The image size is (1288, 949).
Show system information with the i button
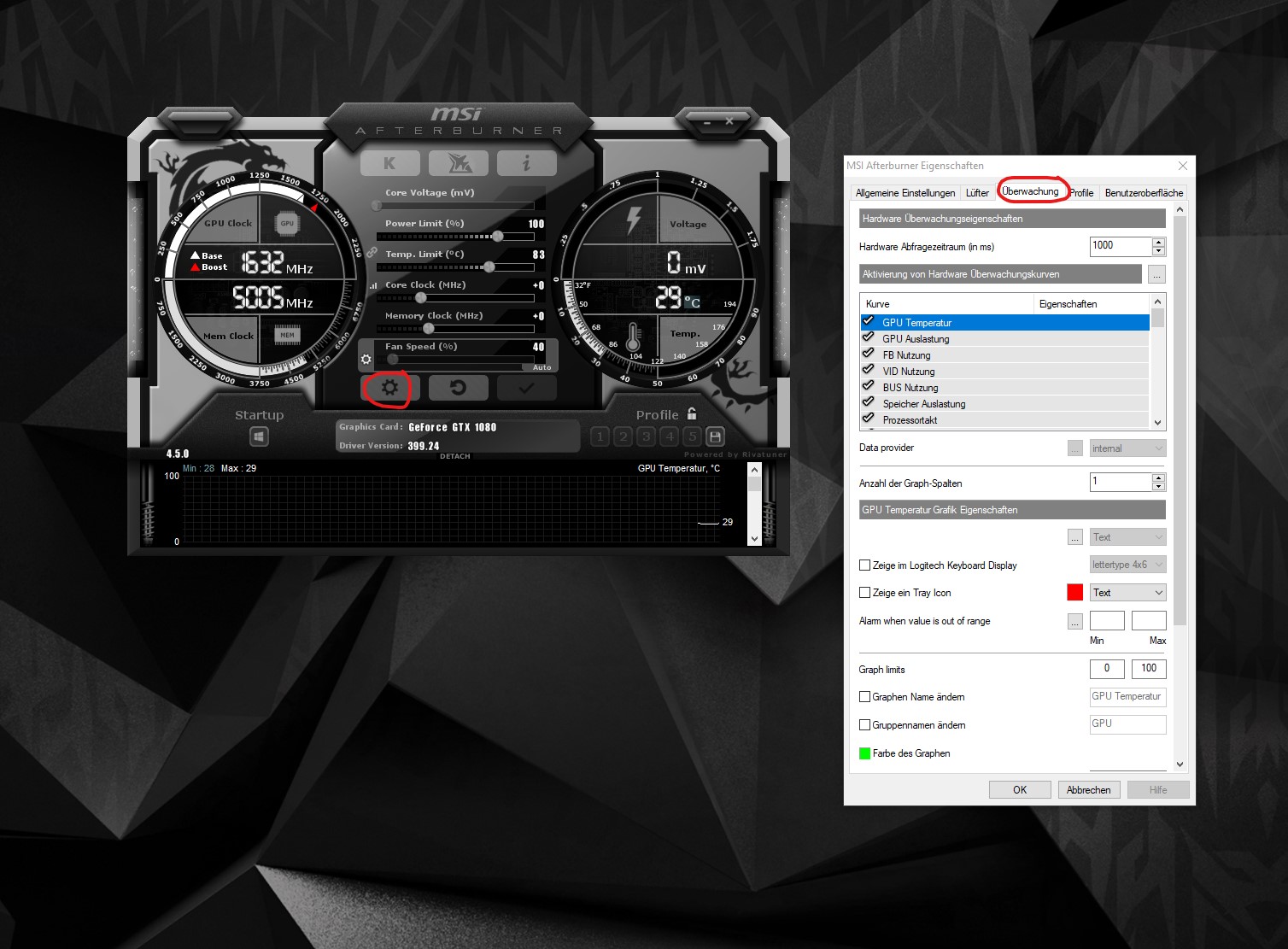coord(526,162)
